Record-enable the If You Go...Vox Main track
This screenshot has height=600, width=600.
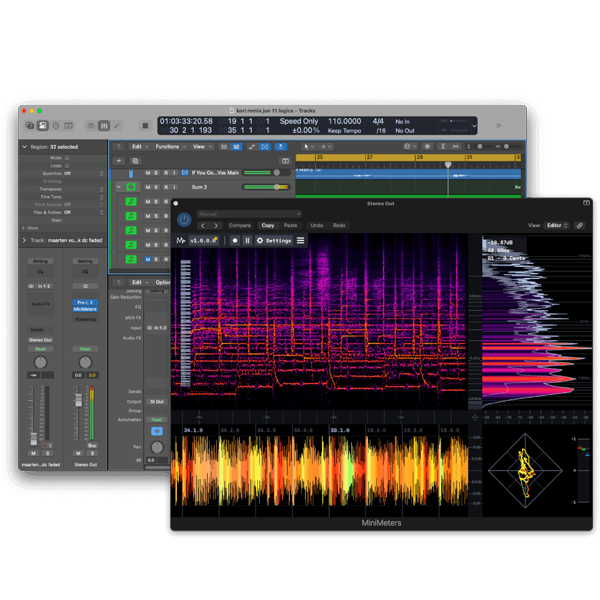(166, 173)
